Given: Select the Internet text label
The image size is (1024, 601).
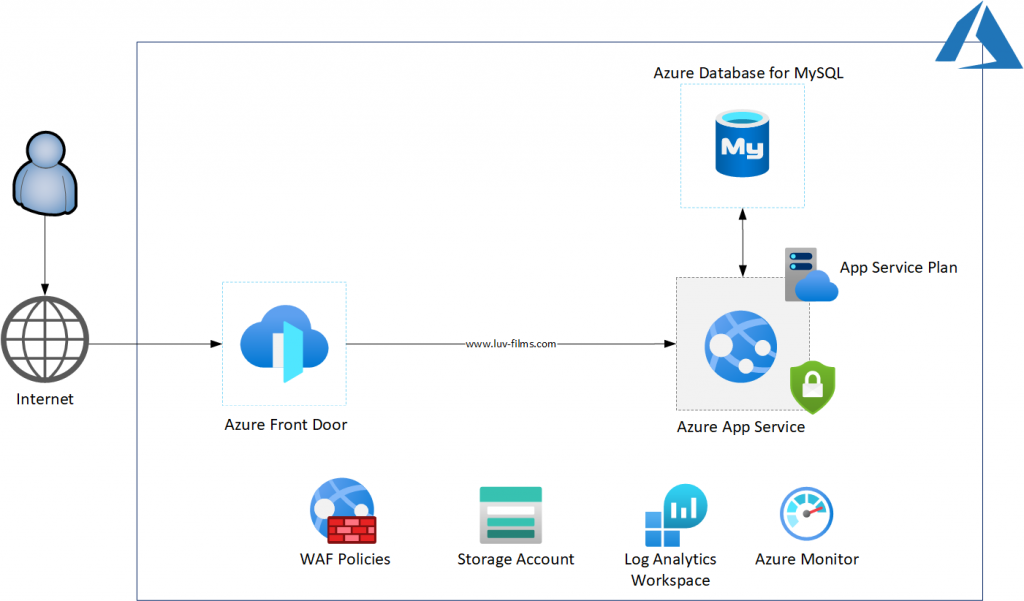Looking at the screenshot, I should coord(45,400).
